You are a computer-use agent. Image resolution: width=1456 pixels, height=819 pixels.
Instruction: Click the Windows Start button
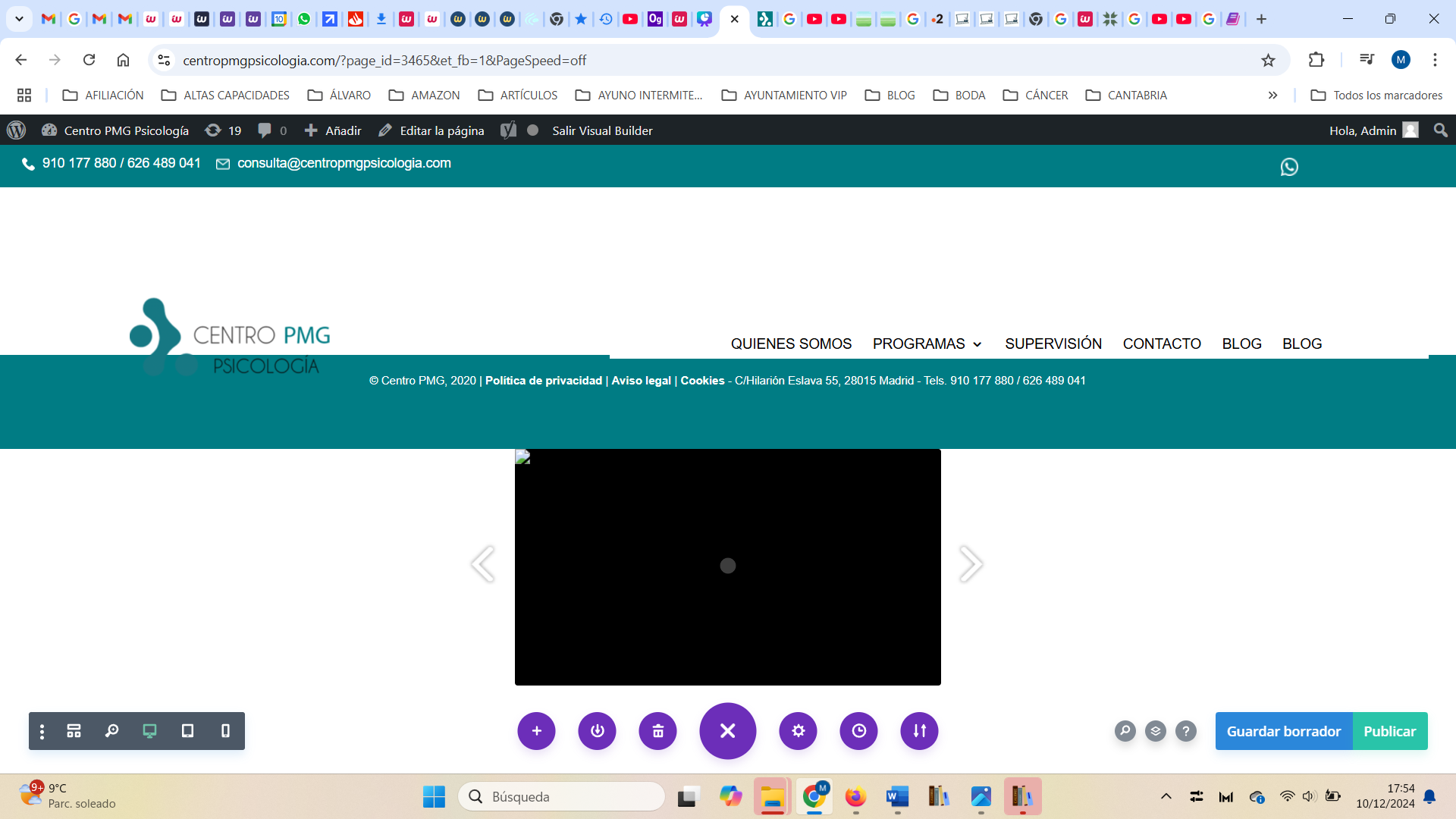(x=434, y=797)
